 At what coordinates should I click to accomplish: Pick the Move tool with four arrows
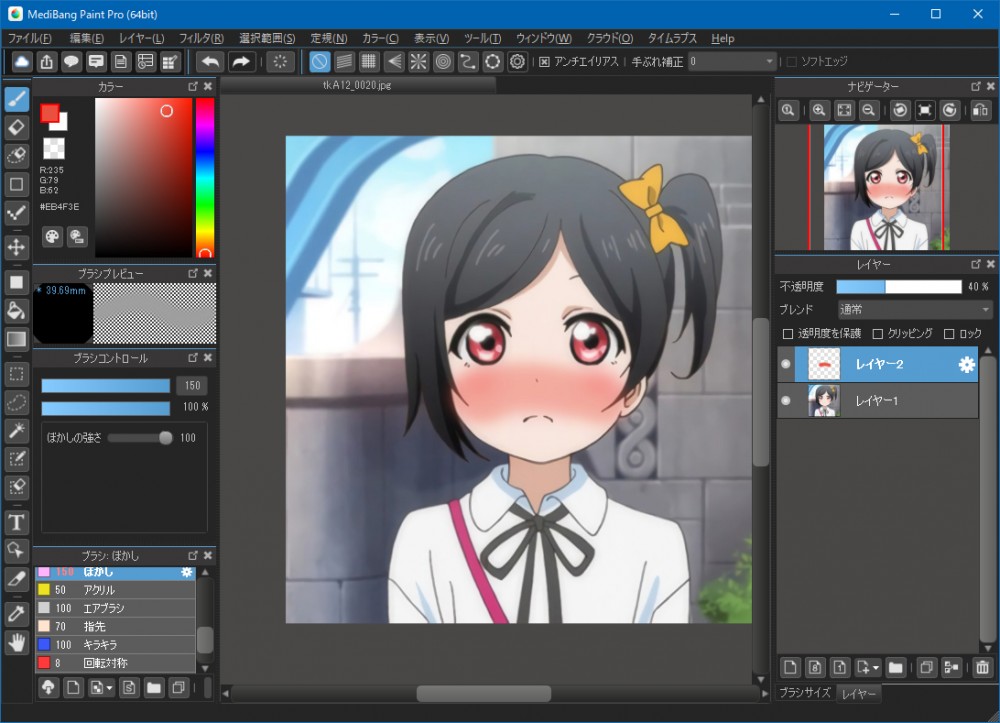pos(17,247)
